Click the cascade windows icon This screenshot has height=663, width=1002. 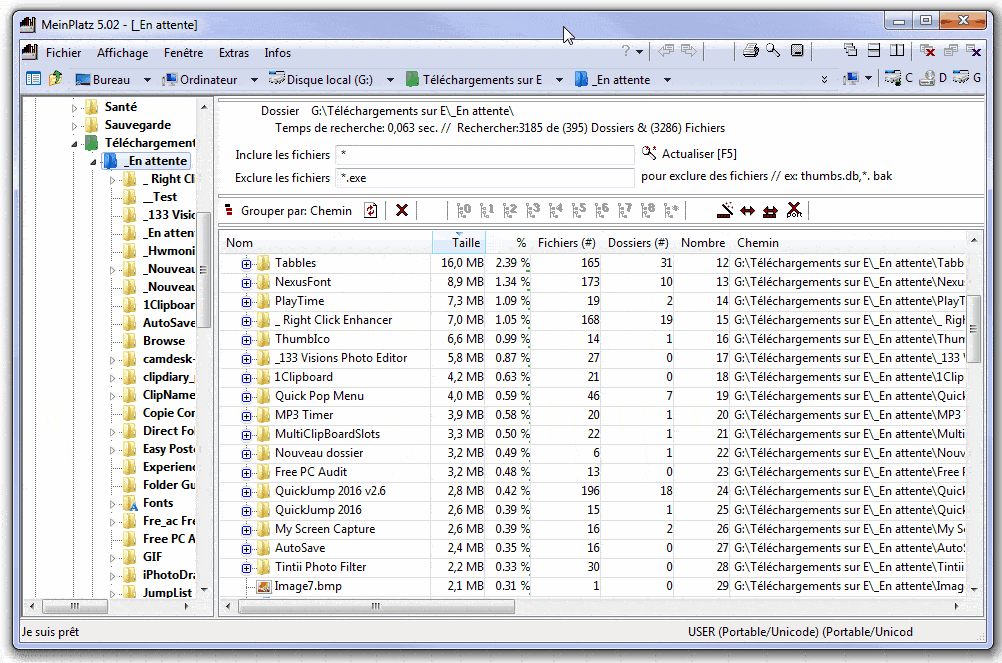point(850,50)
